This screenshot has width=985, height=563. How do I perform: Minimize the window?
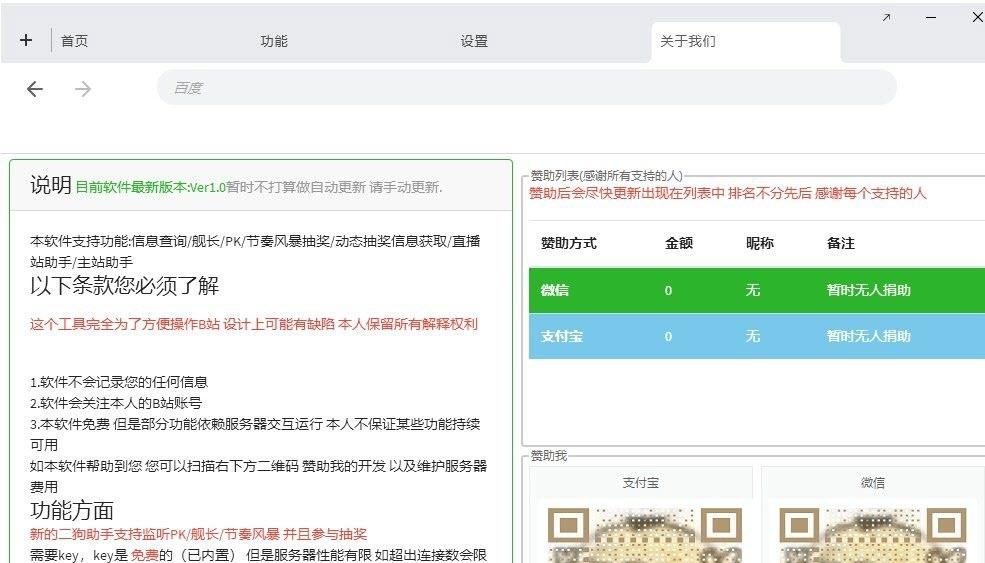[931, 18]
